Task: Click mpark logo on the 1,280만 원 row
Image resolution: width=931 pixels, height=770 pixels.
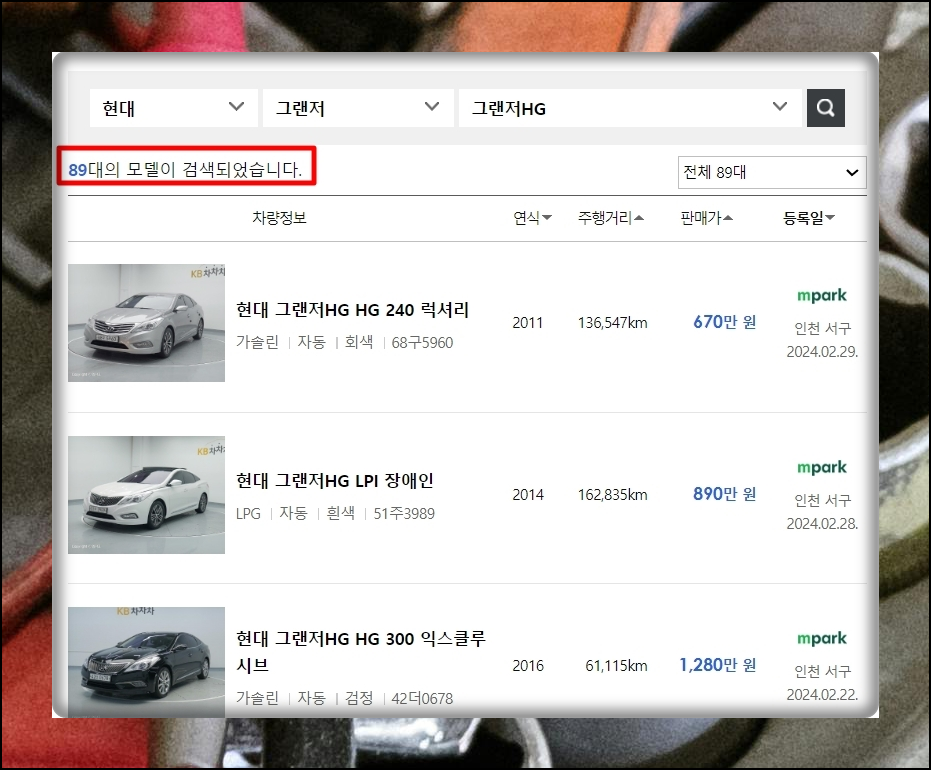Action: 822,639
